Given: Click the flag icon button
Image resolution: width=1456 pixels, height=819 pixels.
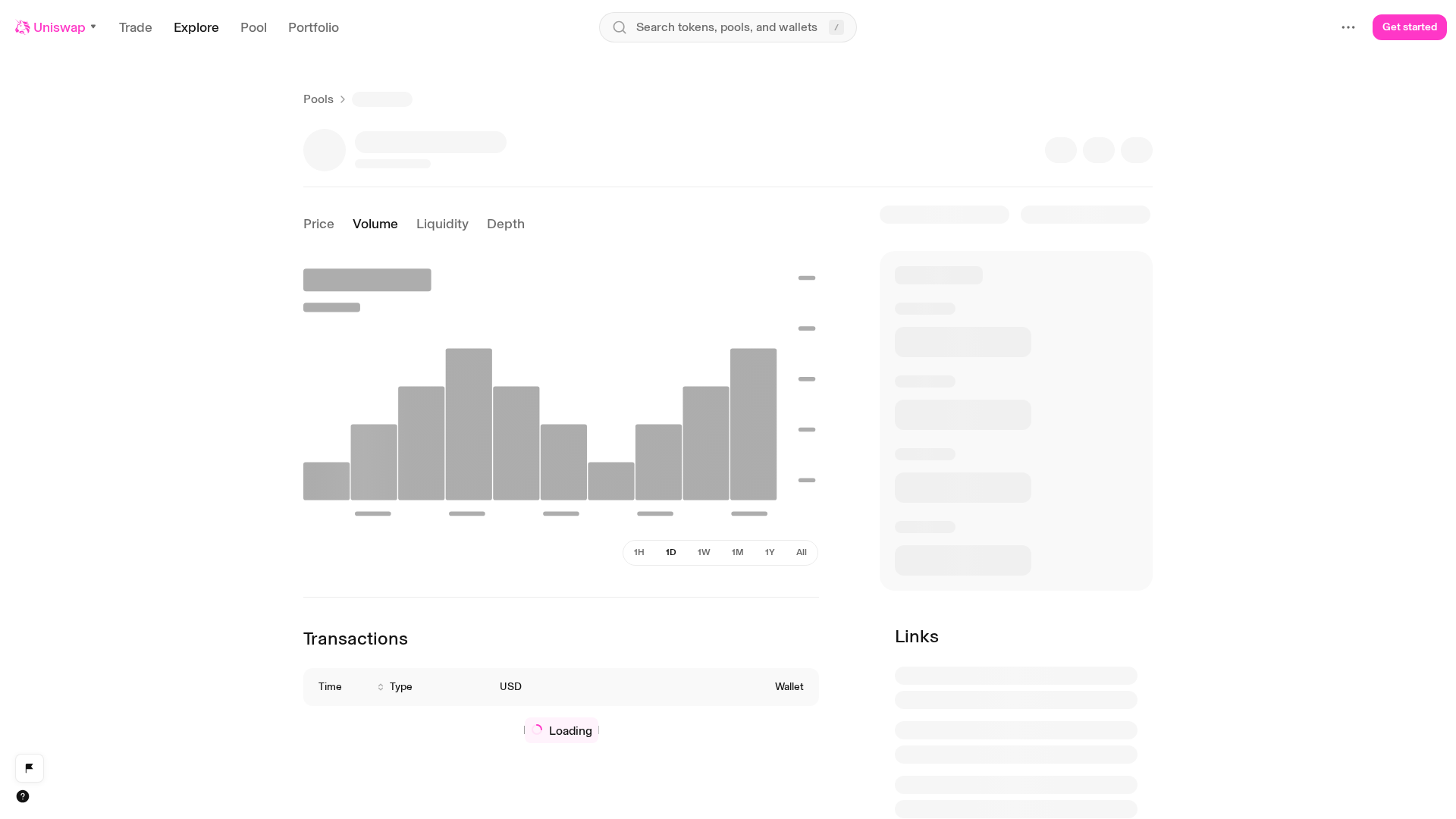Looking at the screenshot, I should point(30,768).
